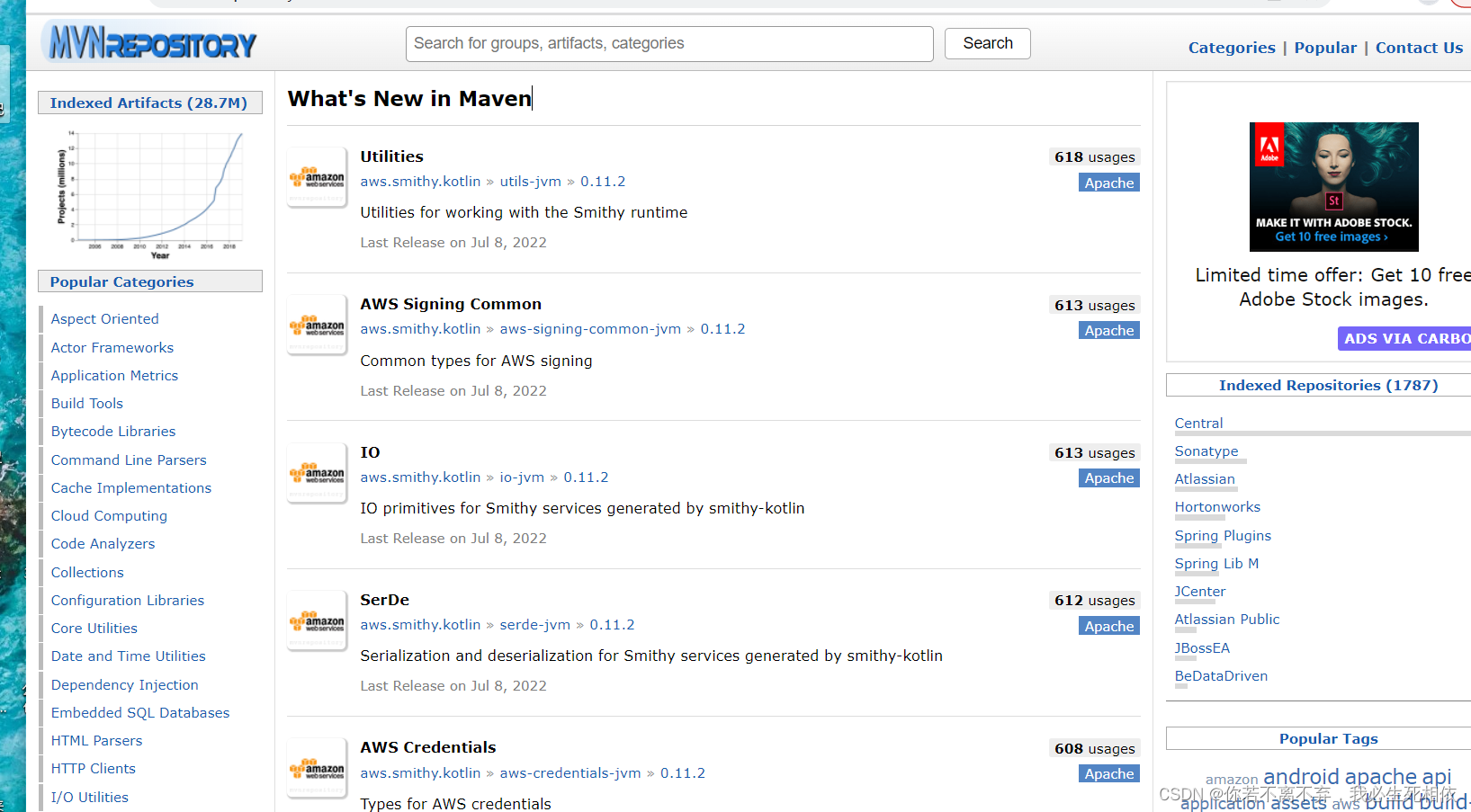Open 612 usages of SerDe
Image resolution: width=1471 pixels, height=812 pixels.
pos(1095,601)
